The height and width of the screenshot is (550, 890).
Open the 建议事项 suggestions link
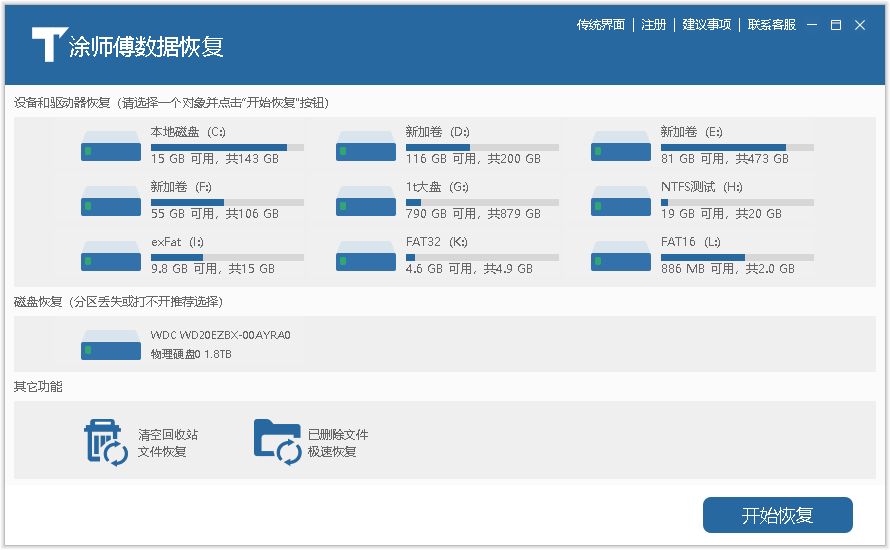pos(707,25)
